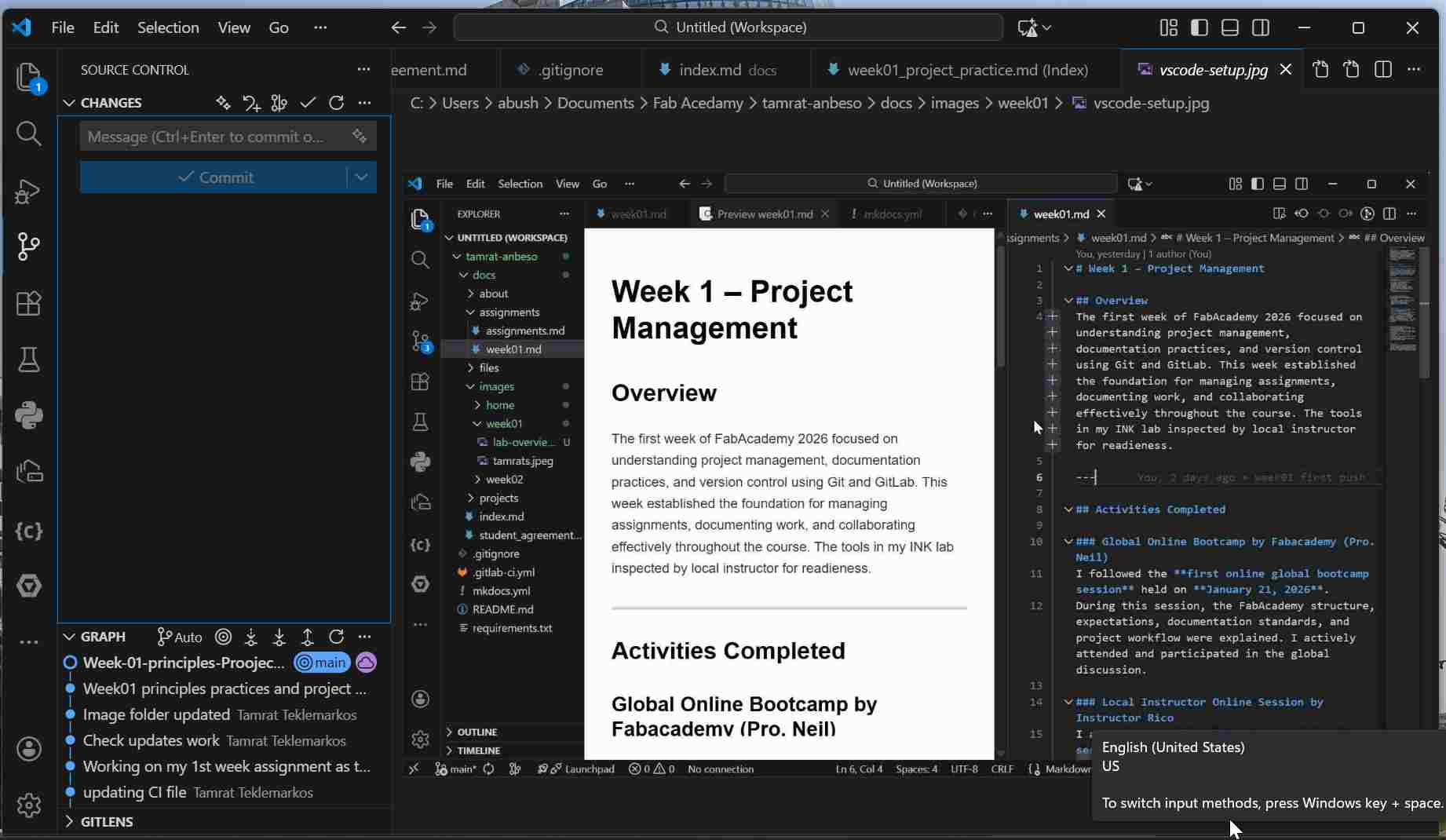The height and width of the screenshot is (840, 1446).
Task: Toggle Auto repository mode in the Graph section
Action: 179,637
